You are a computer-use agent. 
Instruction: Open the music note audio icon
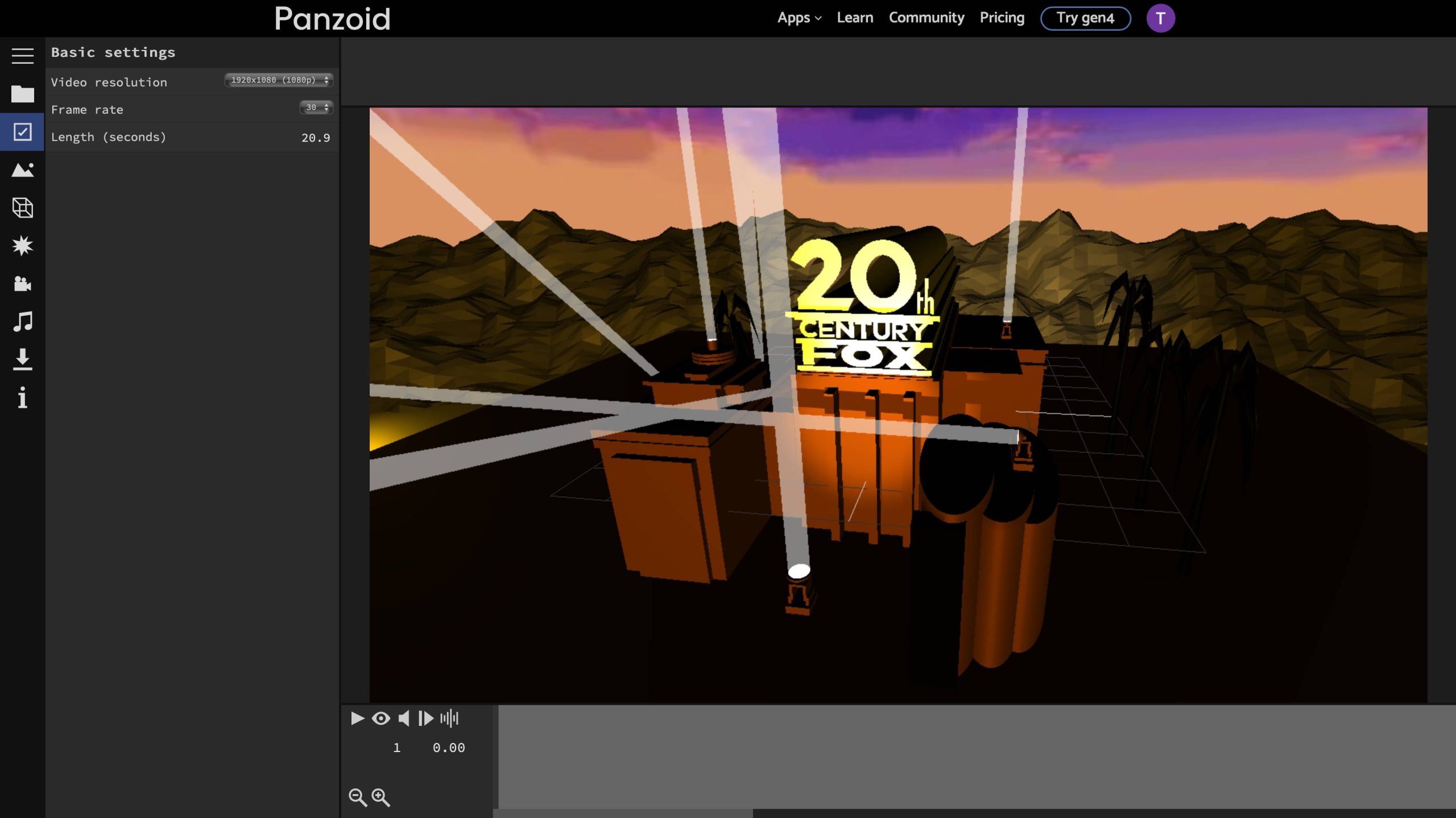pos(22,322)
